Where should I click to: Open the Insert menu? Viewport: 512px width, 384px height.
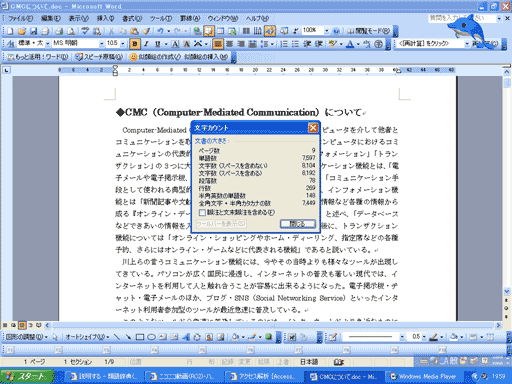coord(105,18)
